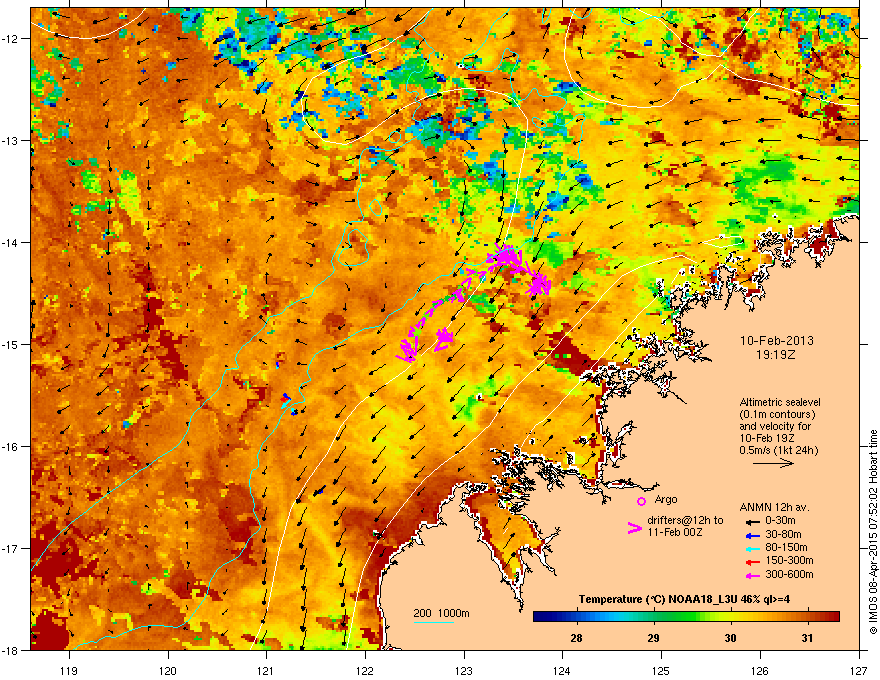Viewport: 880px width, 680px height.
Task: Click the longitude axis label 125
Action: tap(661, 671)
